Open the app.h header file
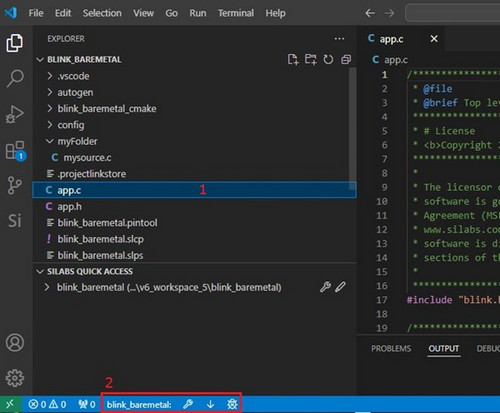 point(194,207)
